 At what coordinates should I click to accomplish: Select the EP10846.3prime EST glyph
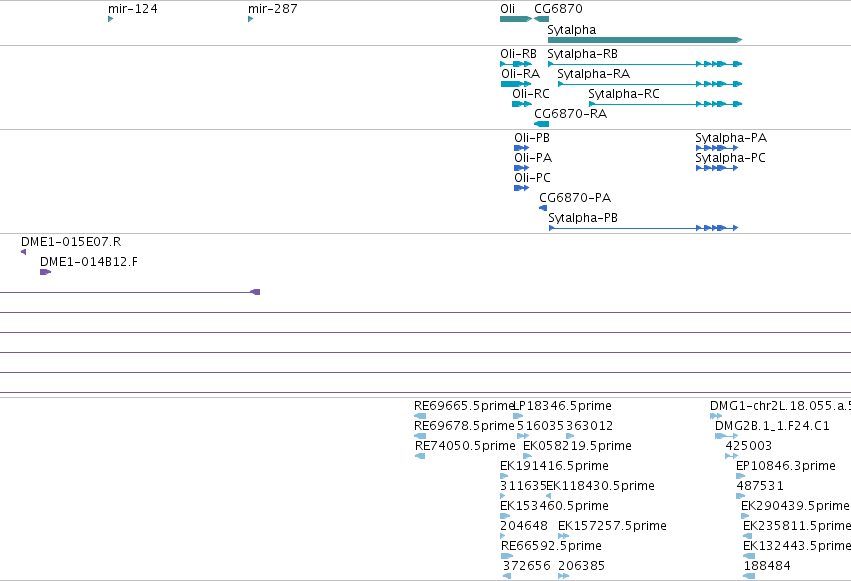[740, 476]
